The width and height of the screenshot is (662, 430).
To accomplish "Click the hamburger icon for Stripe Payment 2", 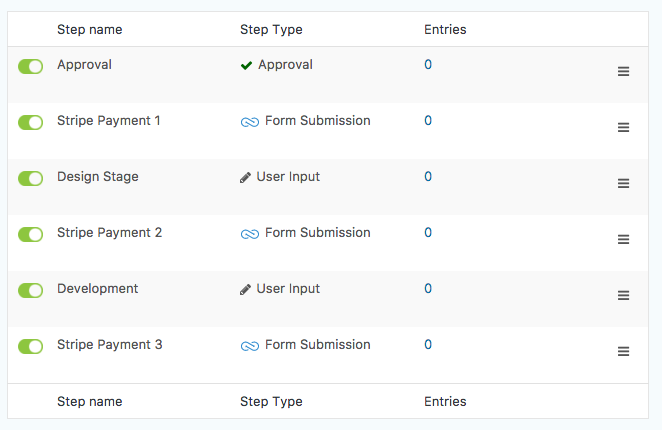I will [623, 239].
